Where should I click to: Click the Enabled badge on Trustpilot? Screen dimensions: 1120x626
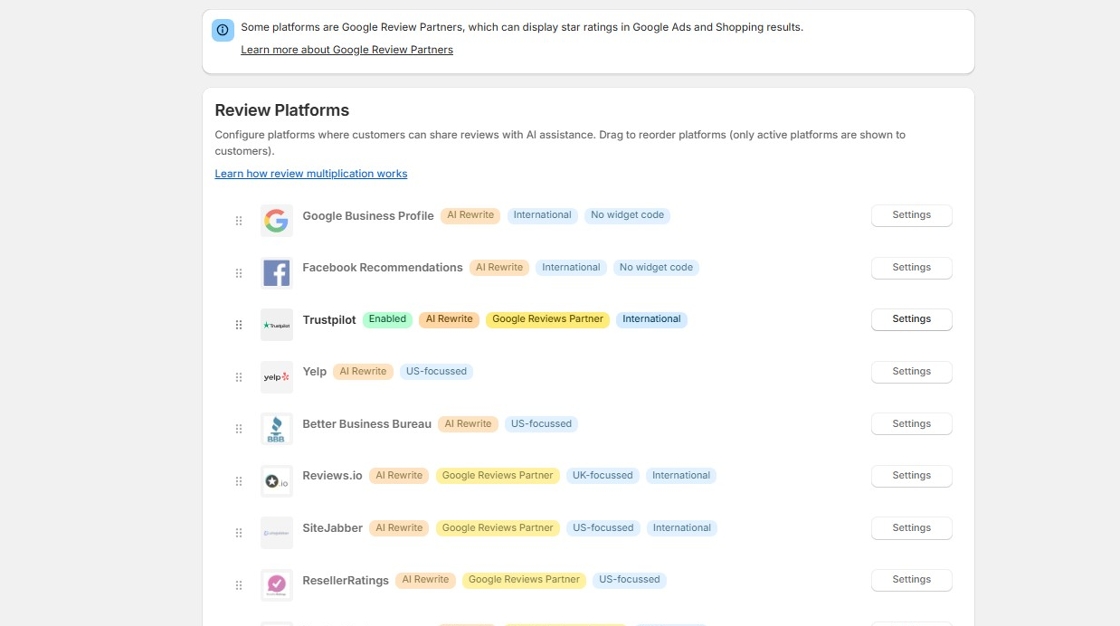pyautogui.click(x=387, y=318)
